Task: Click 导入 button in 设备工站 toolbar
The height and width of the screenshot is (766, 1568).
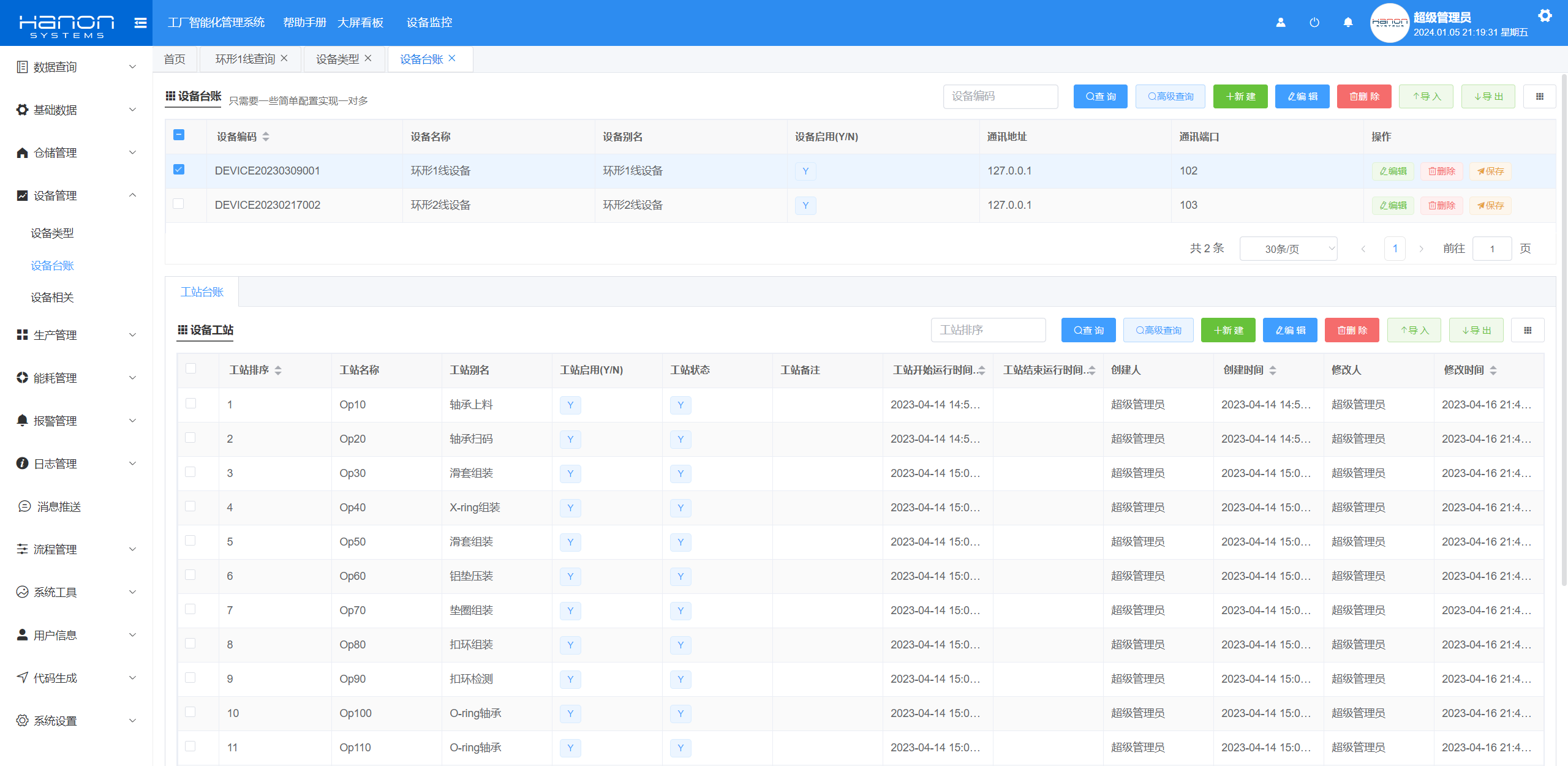Action: pyautogui.click(x=1414, y=330)
